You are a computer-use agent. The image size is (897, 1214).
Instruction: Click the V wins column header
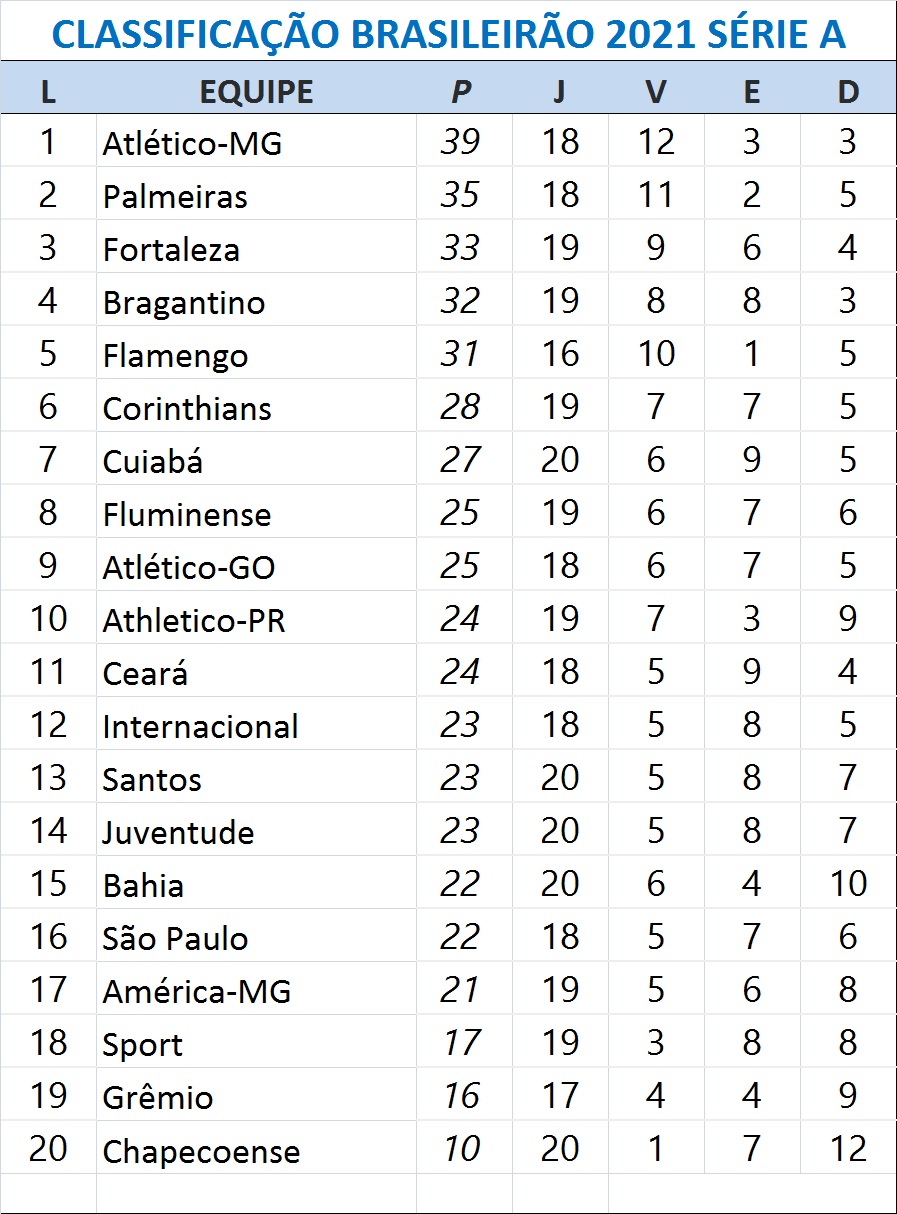pos(655,91)
